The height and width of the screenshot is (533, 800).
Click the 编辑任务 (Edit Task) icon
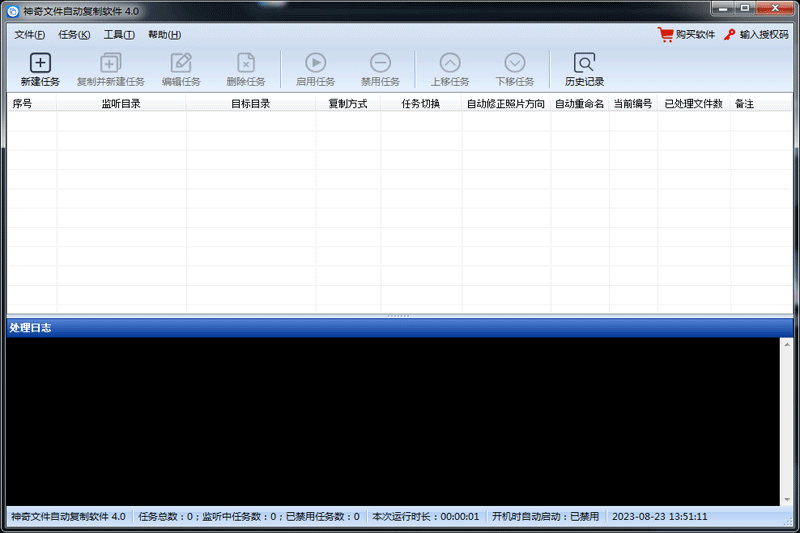pyautogui.click(x=181, y=63)
